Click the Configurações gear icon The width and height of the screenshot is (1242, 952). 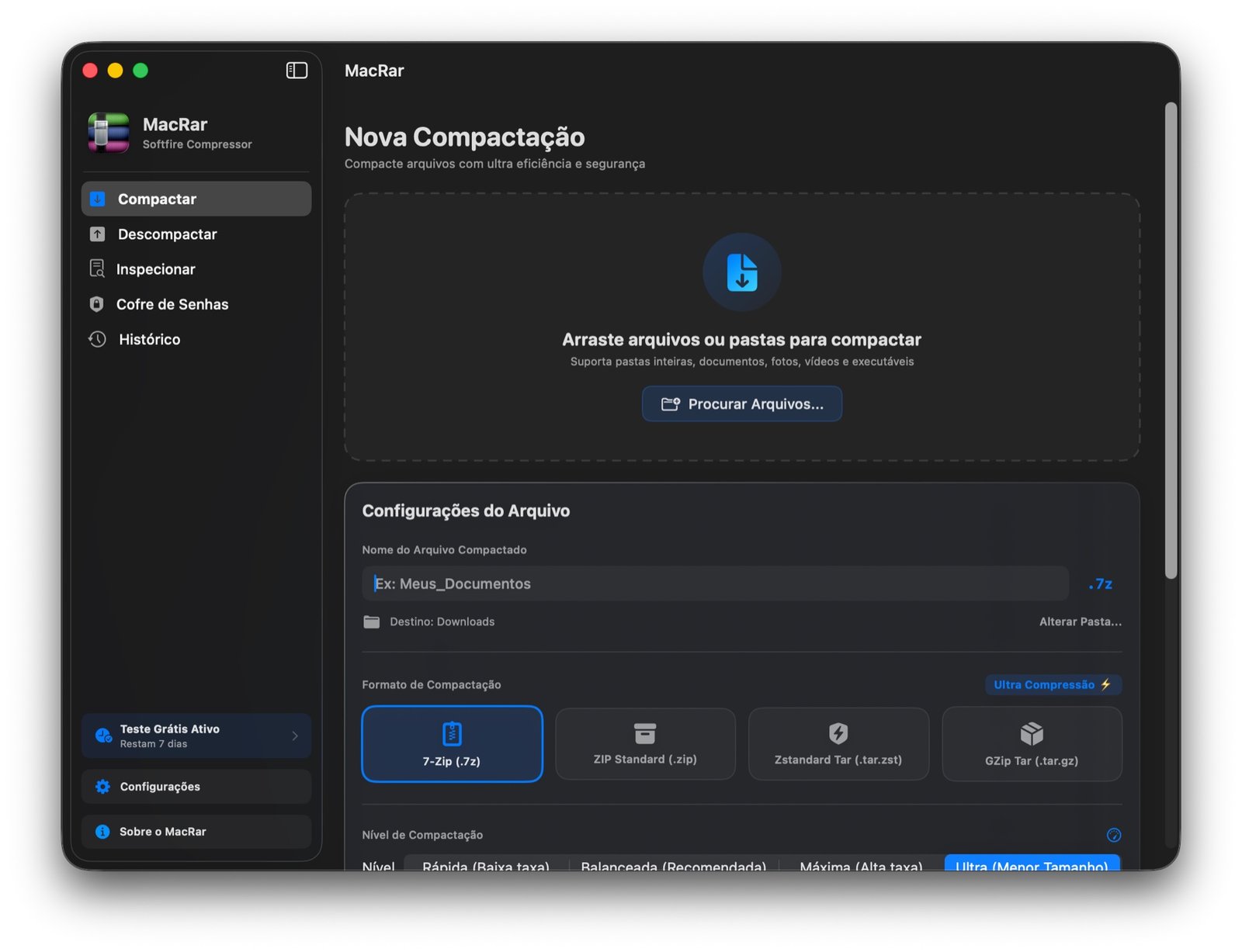tap(102, 787)
